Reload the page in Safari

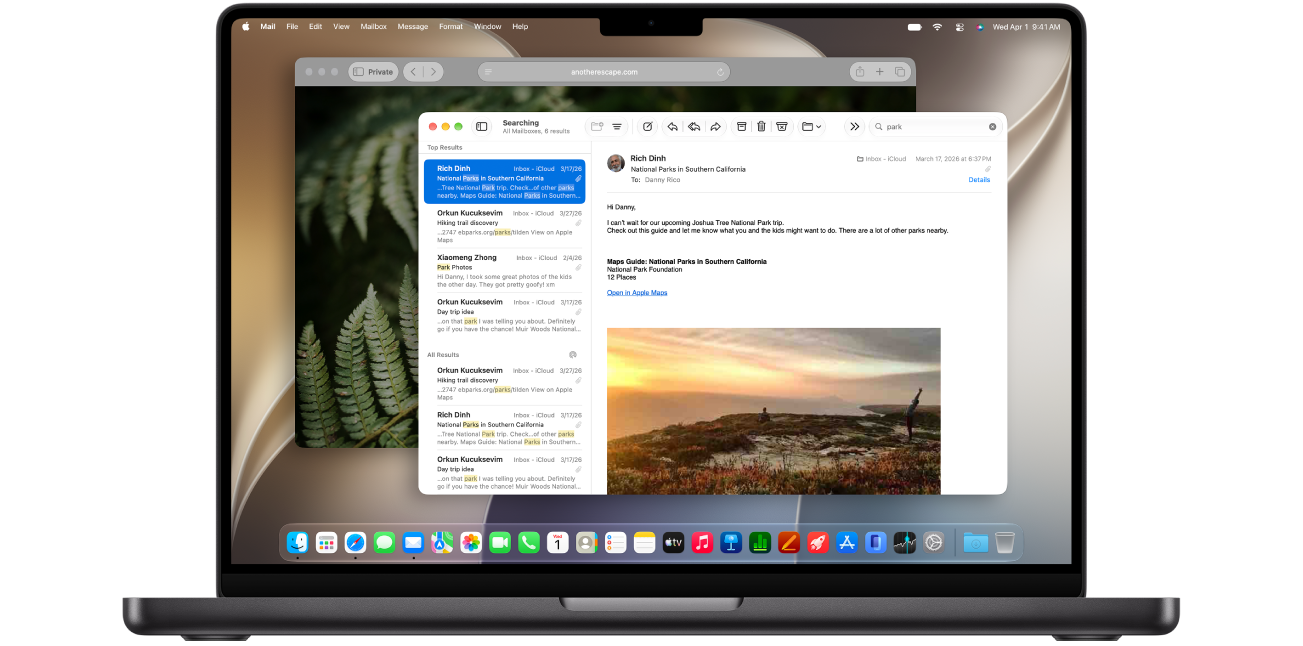click(x=720, y=72)
